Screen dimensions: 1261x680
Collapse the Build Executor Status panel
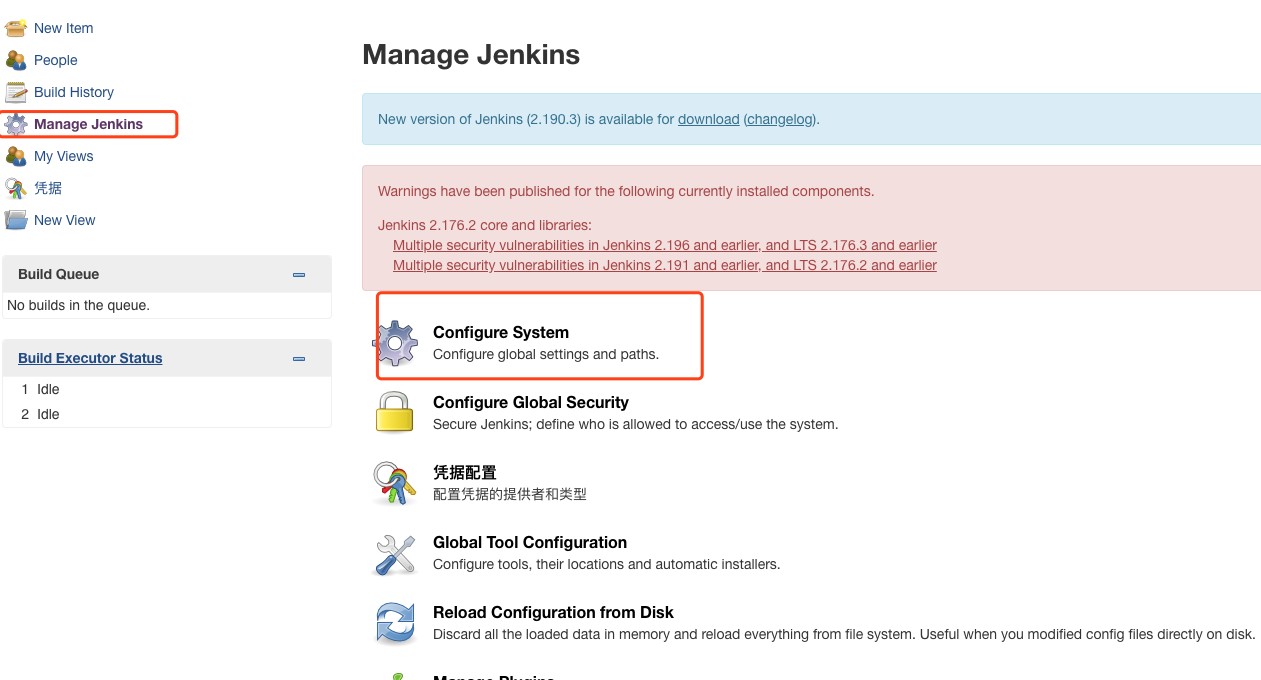(x=298, y=359)
